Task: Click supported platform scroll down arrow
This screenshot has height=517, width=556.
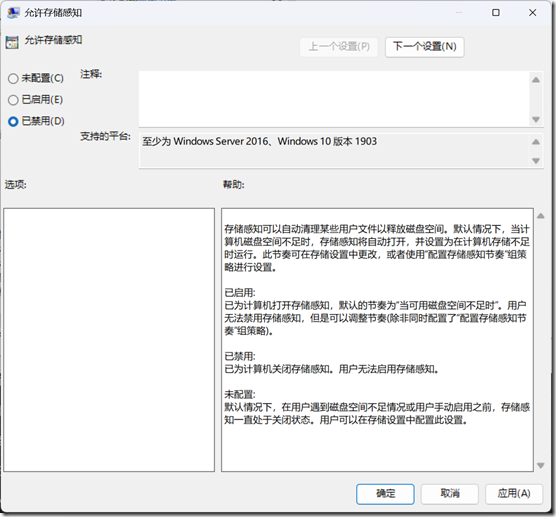Action: (536, 161)
